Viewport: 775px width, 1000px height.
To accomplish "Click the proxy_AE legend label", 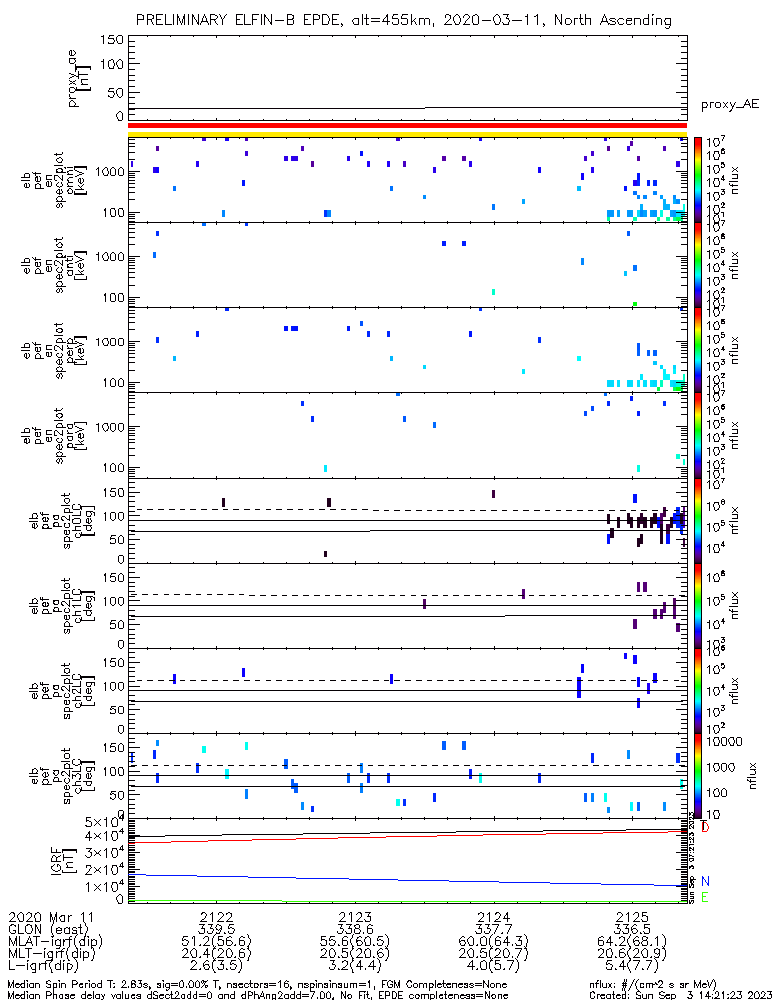I will 728,104.
